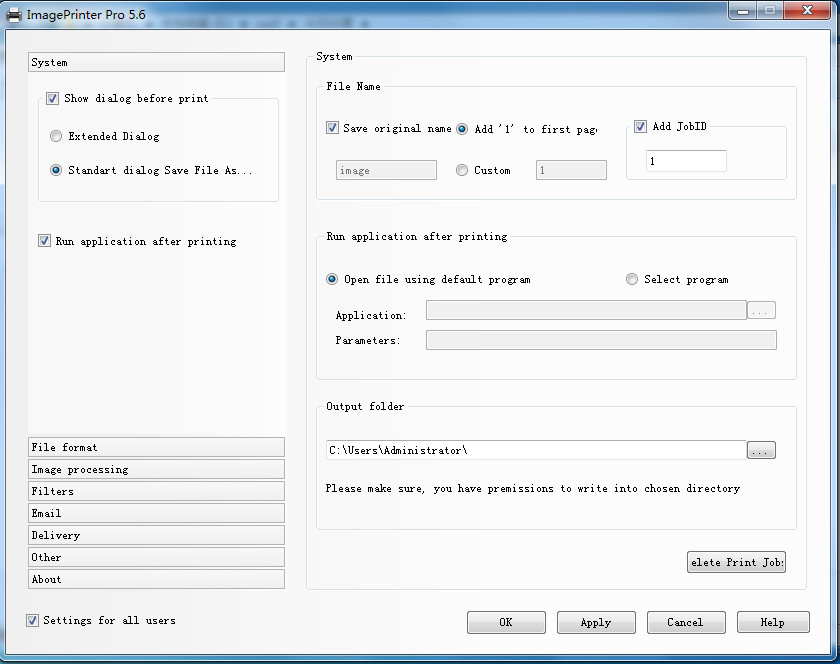Viewport: 840px width, 664px height.
Task: Click the Custom number field
Action: (572, 170)
